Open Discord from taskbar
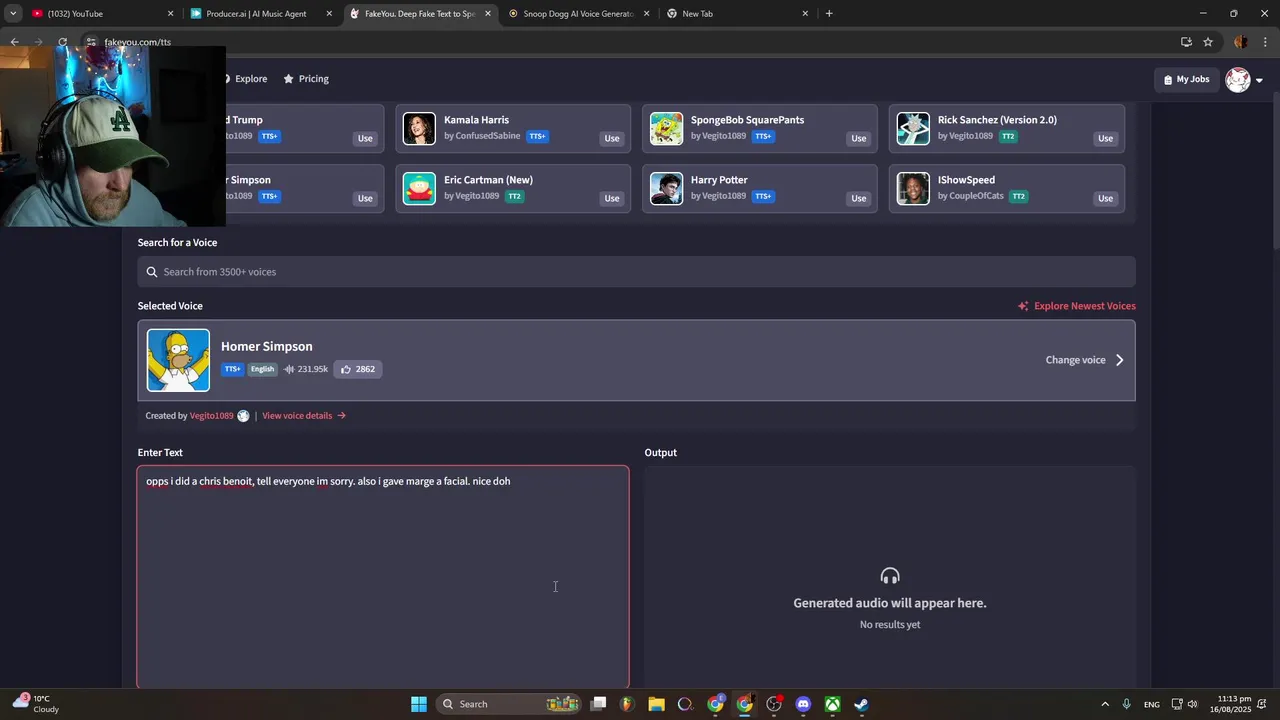This screenshot has height=720, width=1280. click(x=803, y=704)
